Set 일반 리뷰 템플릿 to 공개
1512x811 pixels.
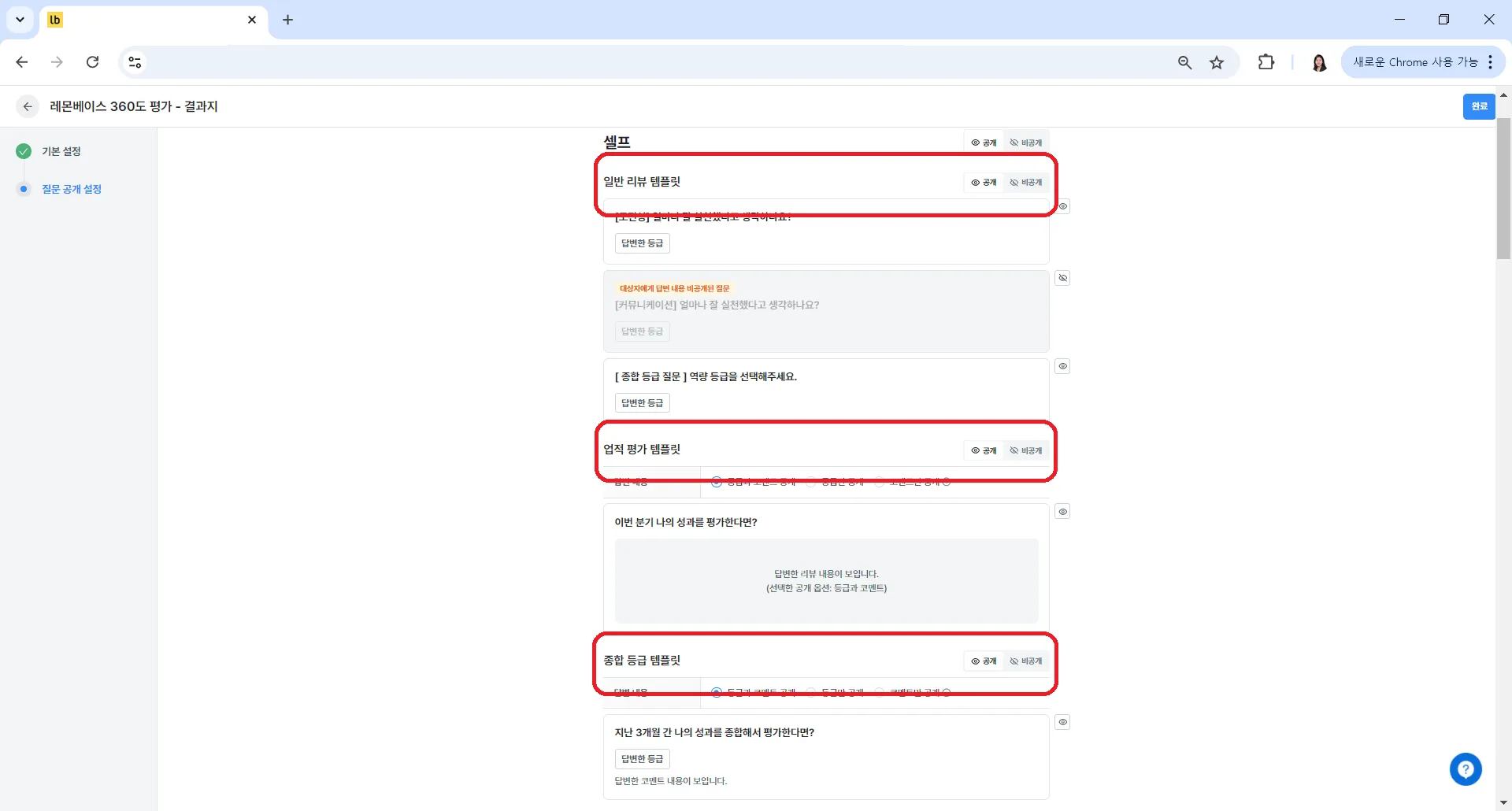[984, 183]
